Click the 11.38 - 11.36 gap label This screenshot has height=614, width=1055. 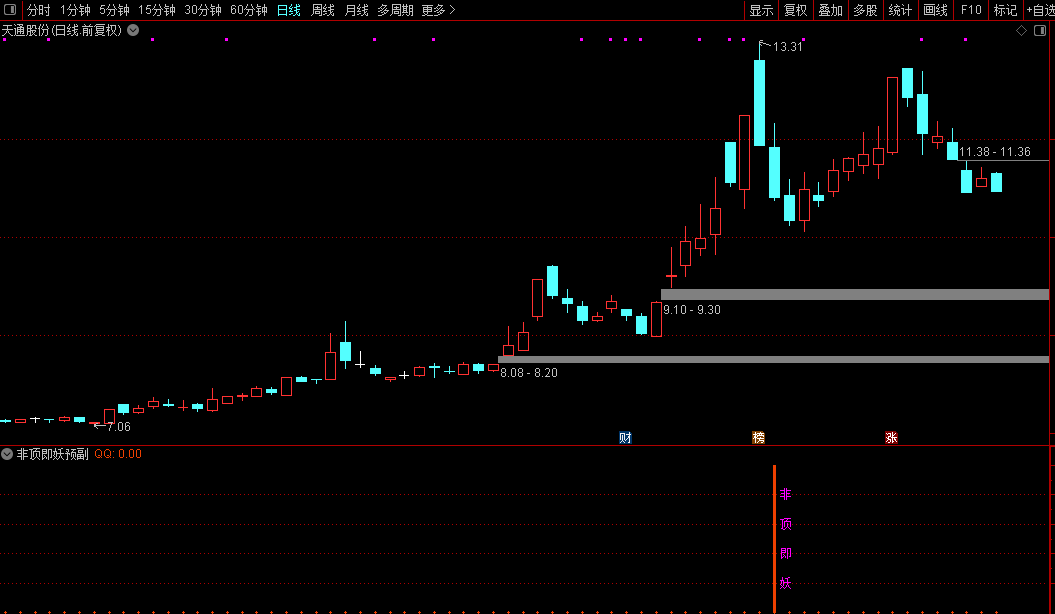pos(994,152)
